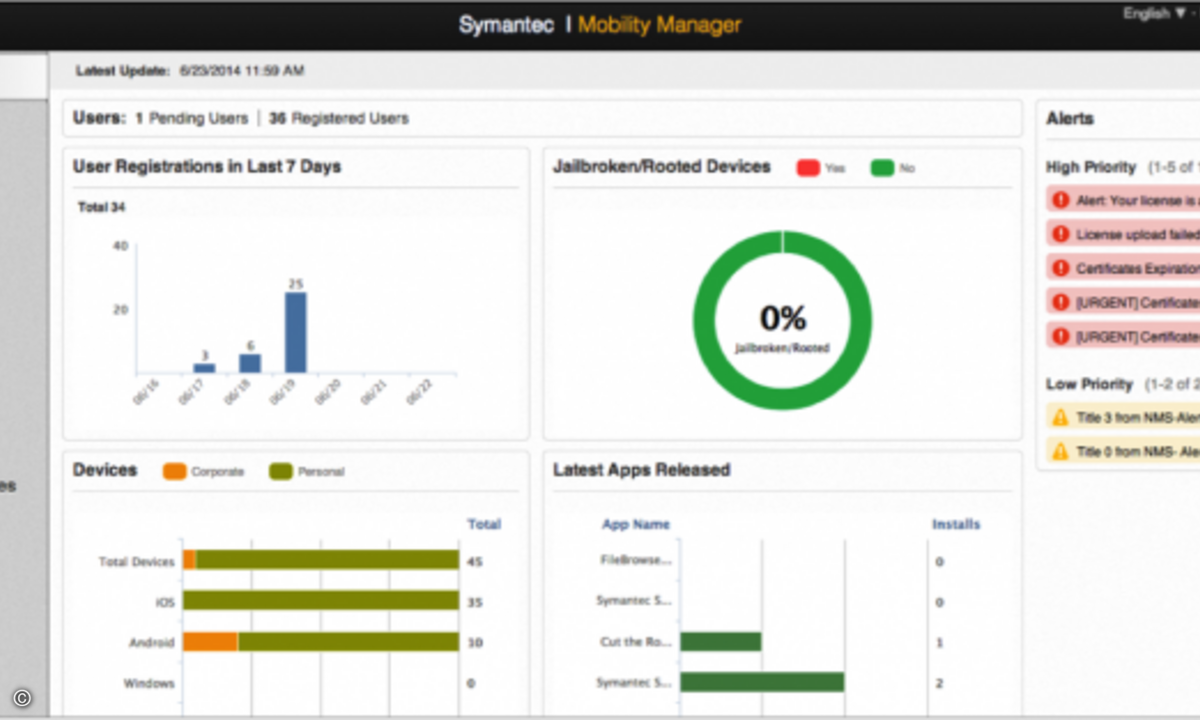Click the Android total value 10
The image size is (1200, 720).
tap(475, 643)
